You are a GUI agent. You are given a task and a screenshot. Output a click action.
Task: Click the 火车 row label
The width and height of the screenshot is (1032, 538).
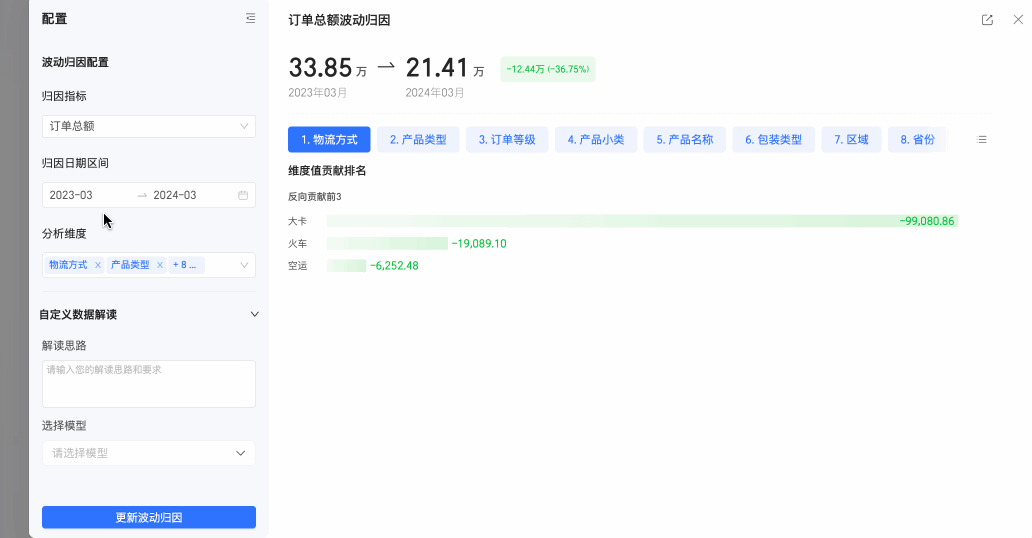(x=297, y=244)
